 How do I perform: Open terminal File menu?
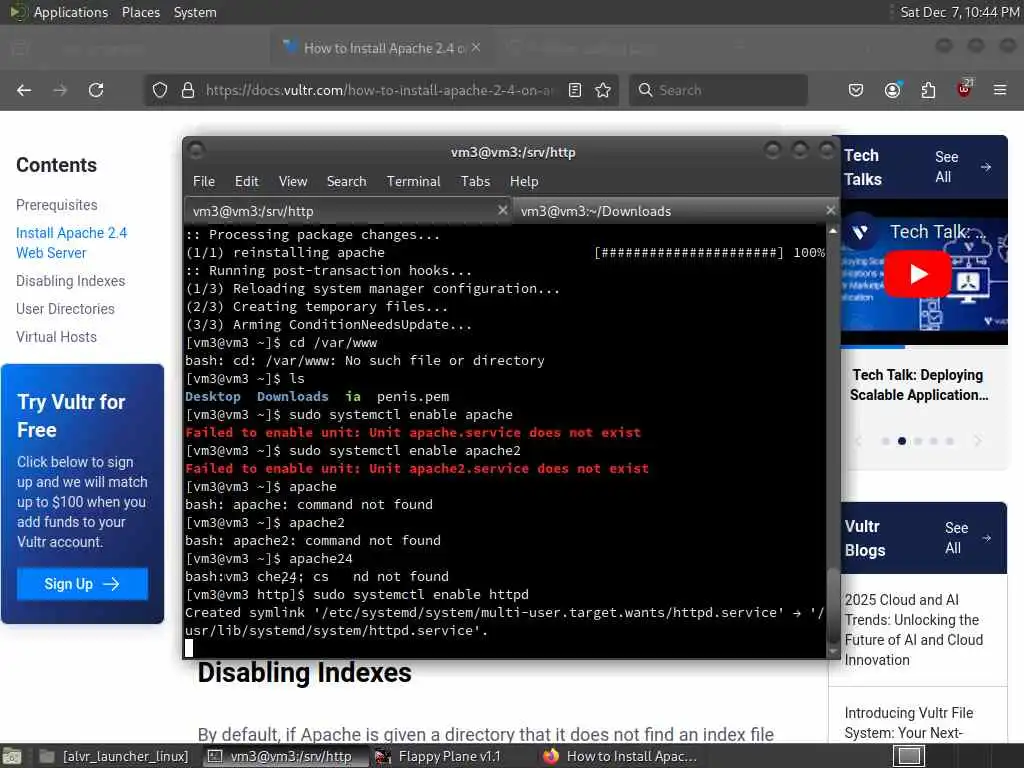[x=204, y=182]
